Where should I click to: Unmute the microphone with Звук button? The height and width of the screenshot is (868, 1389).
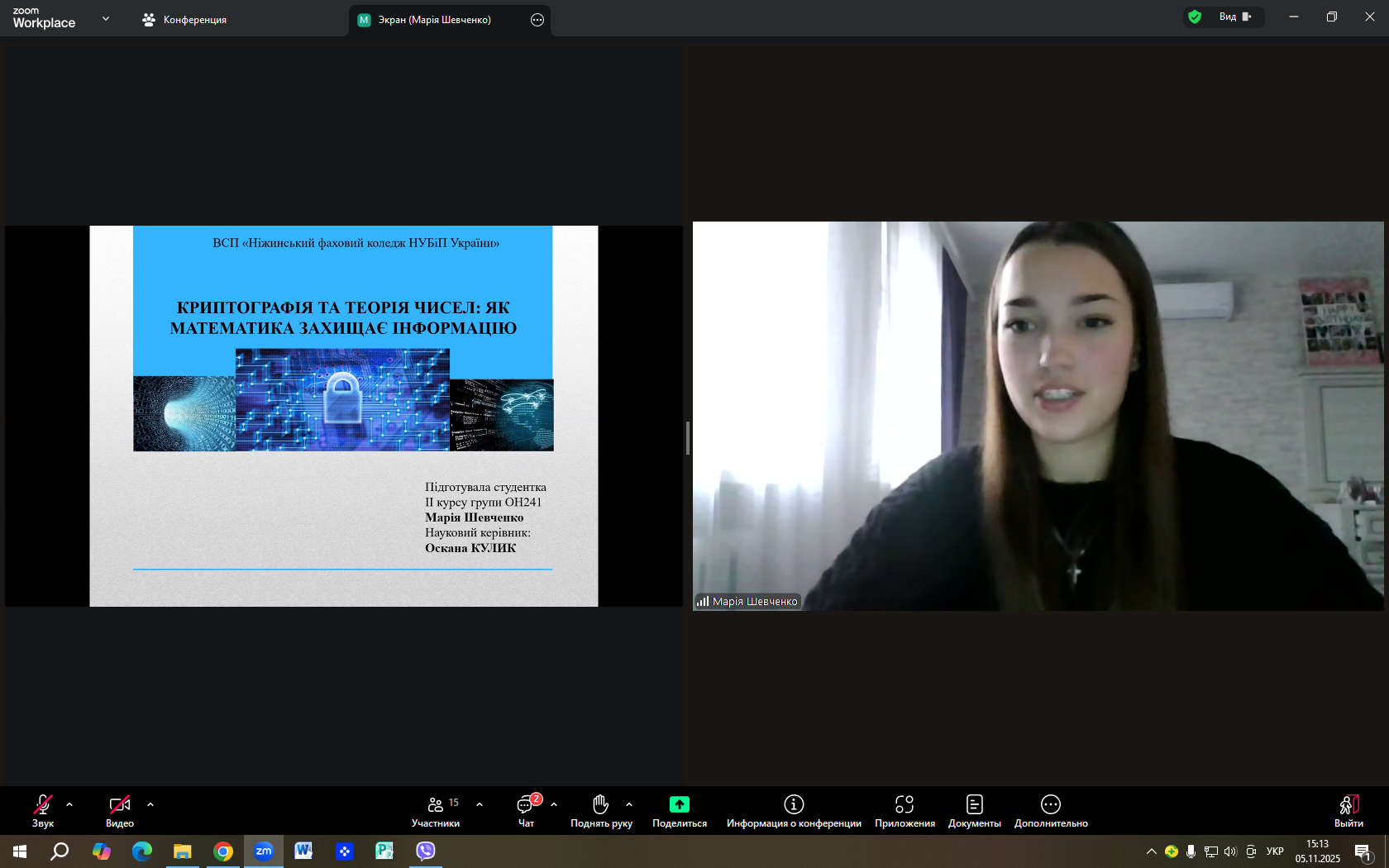pyautogui.click(x=43, y=810)
